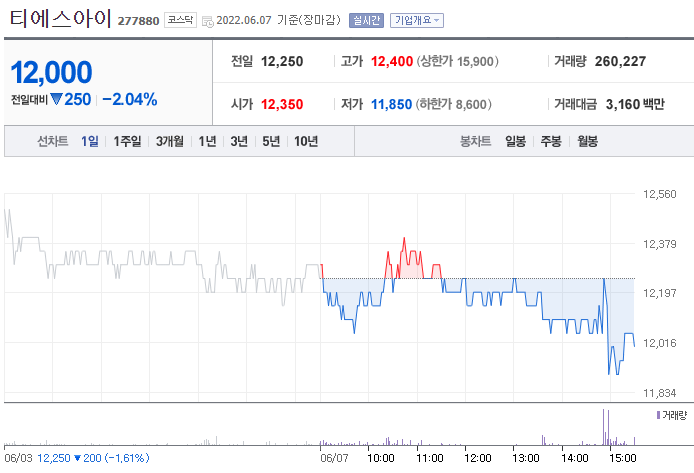Viewport: 694px width, 473px height.
Task: Expand the 기업개요 dropdown
Action: pyautogui.click(x=416, y=20)
